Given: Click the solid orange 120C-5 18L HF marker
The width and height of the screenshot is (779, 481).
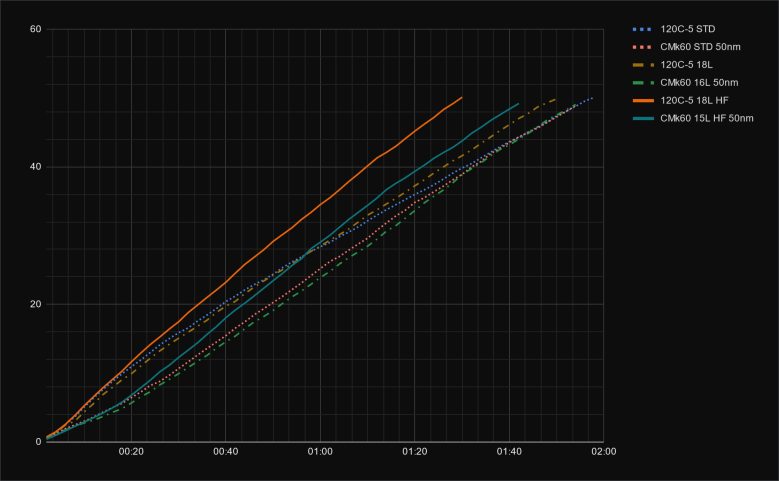Looking at the screenshot, I should [645, 100].
